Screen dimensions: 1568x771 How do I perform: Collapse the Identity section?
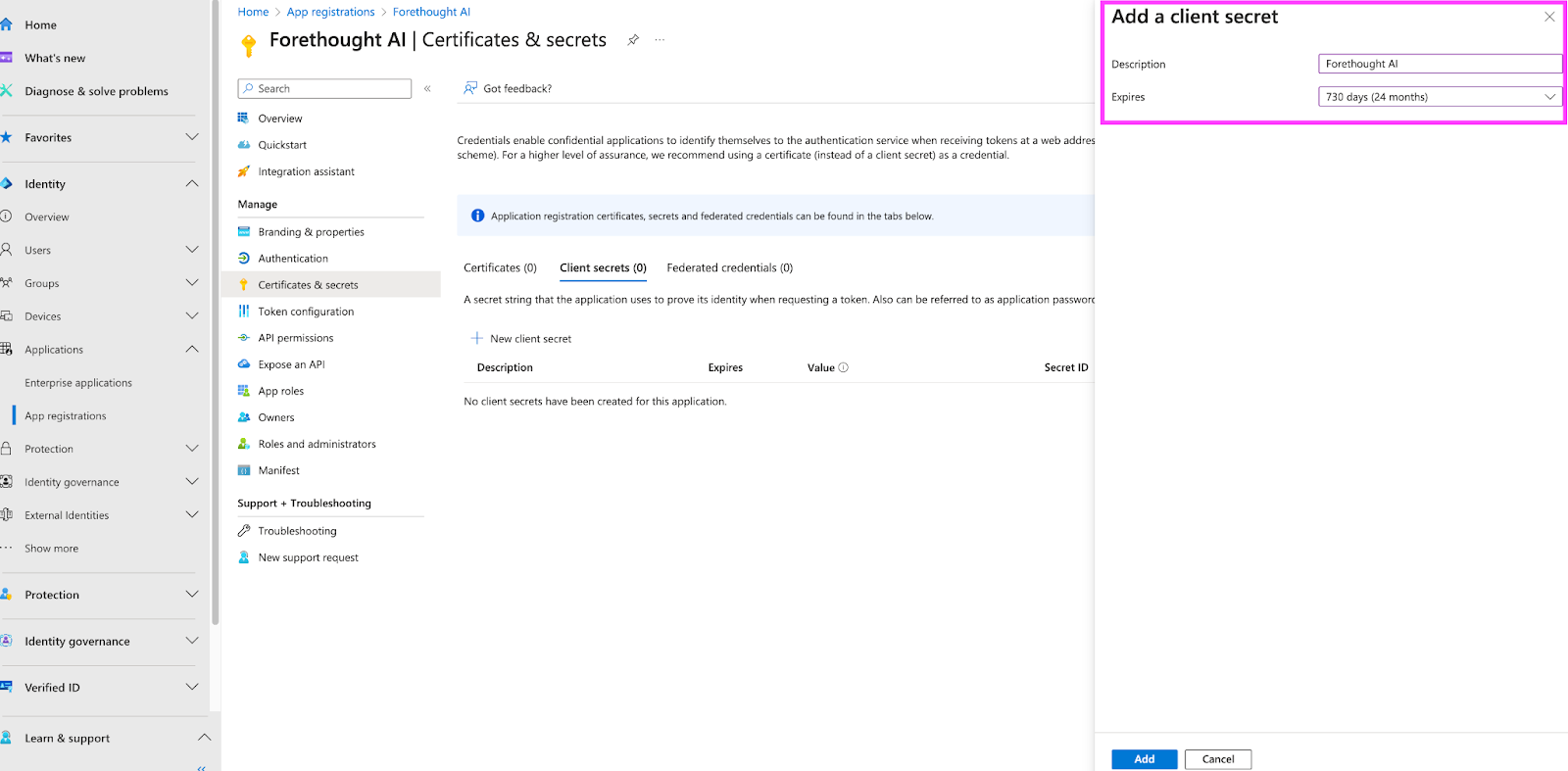pos(192,183)
